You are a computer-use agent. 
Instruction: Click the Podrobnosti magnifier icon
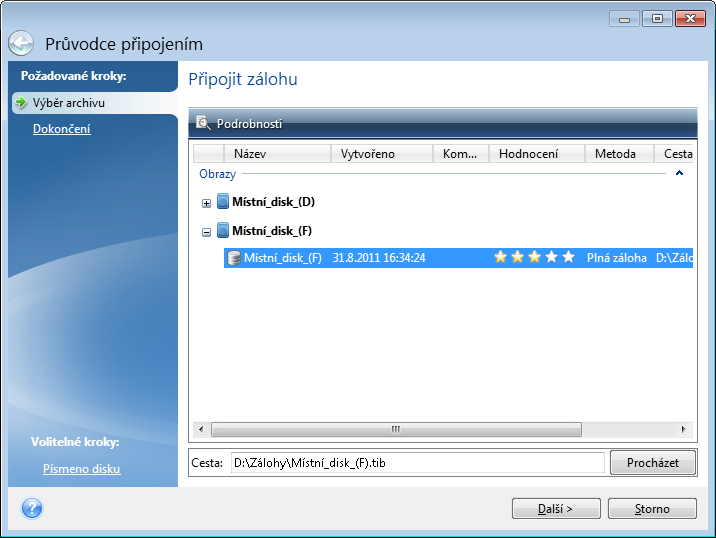pos(203,123)
